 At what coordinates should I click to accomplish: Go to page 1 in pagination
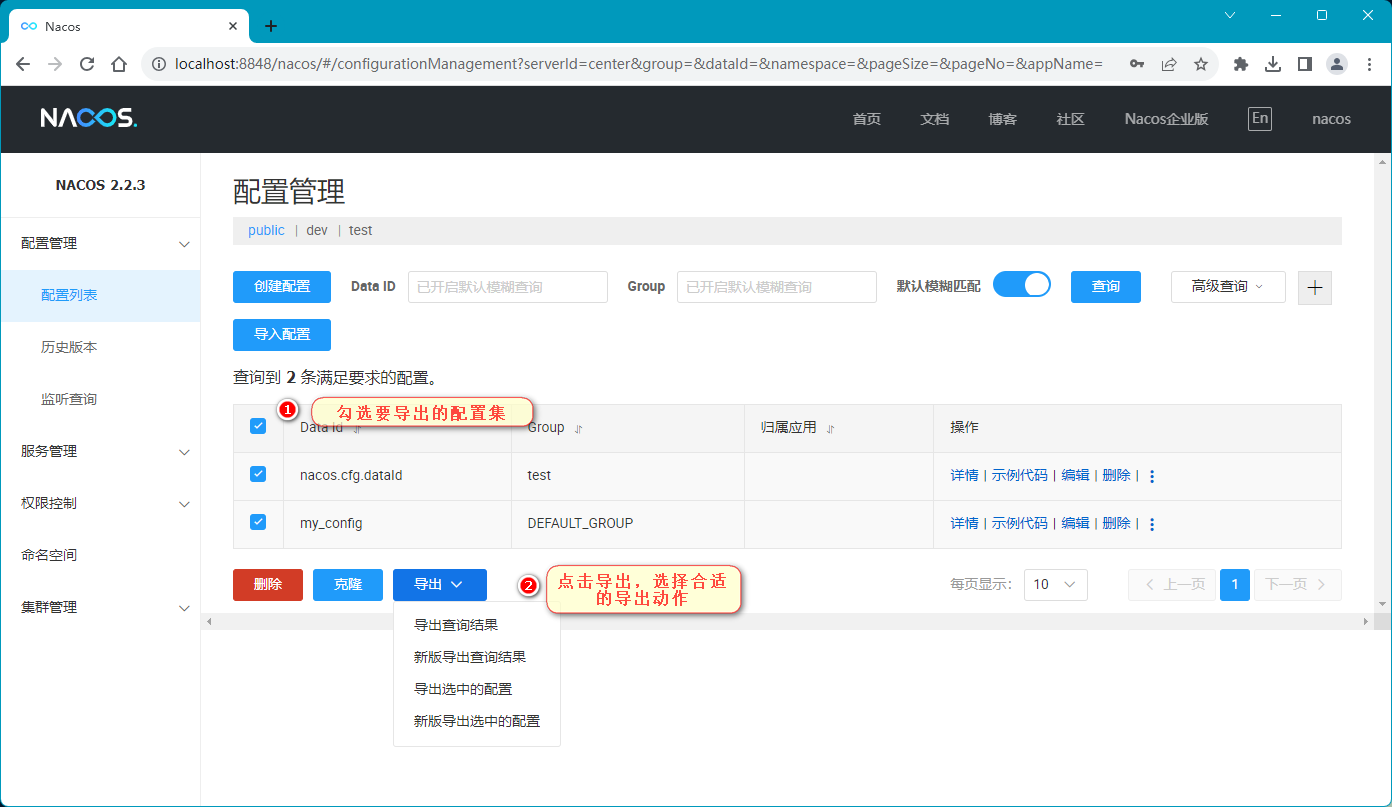pyautogui.click(x=1235, y=584)
